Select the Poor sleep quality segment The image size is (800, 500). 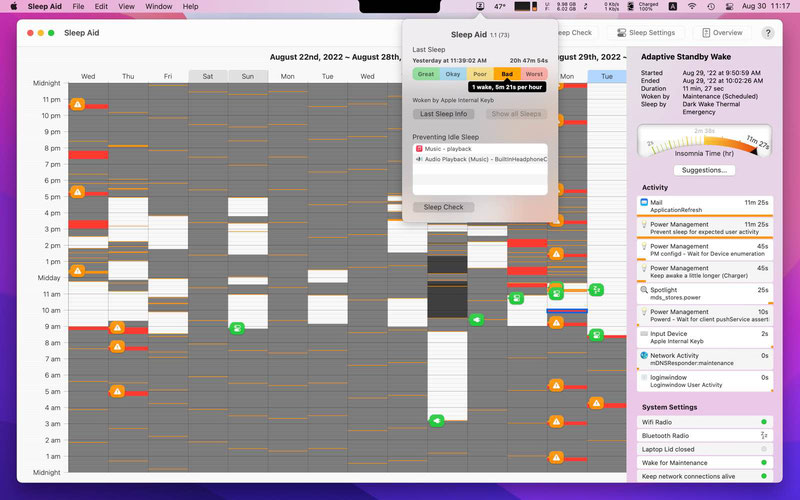point(480,74)
